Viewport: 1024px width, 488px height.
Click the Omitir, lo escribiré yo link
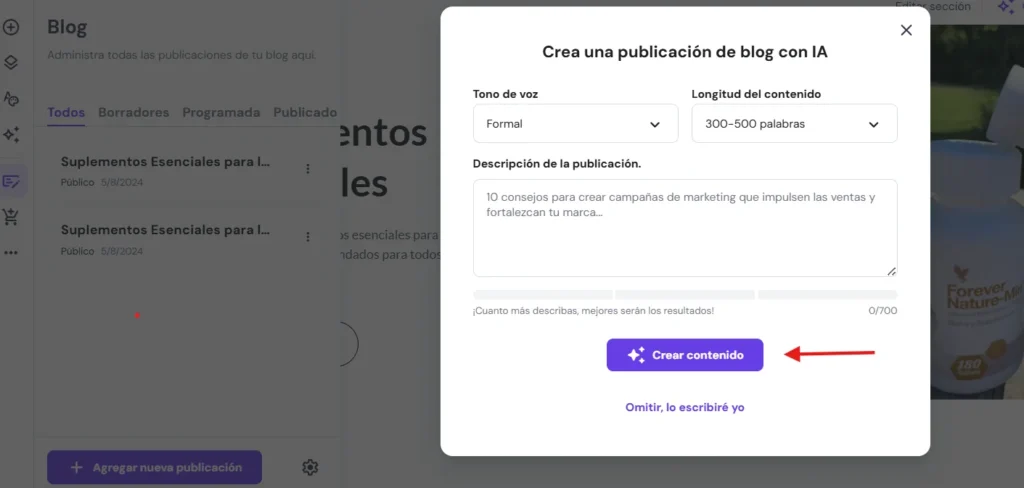684,407
